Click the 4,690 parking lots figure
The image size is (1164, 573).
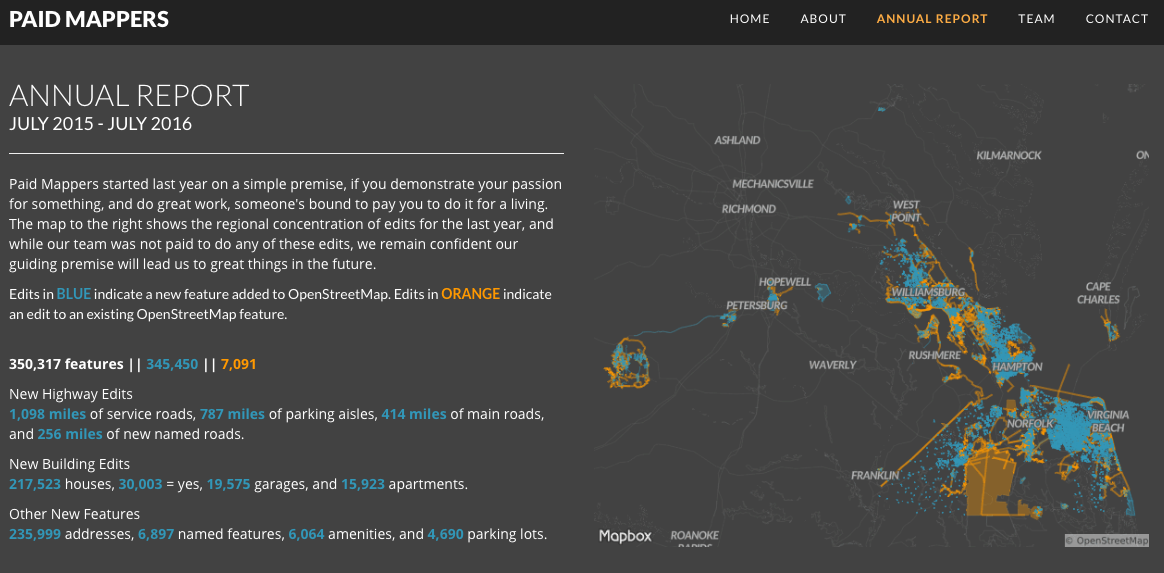click(445, 534)
